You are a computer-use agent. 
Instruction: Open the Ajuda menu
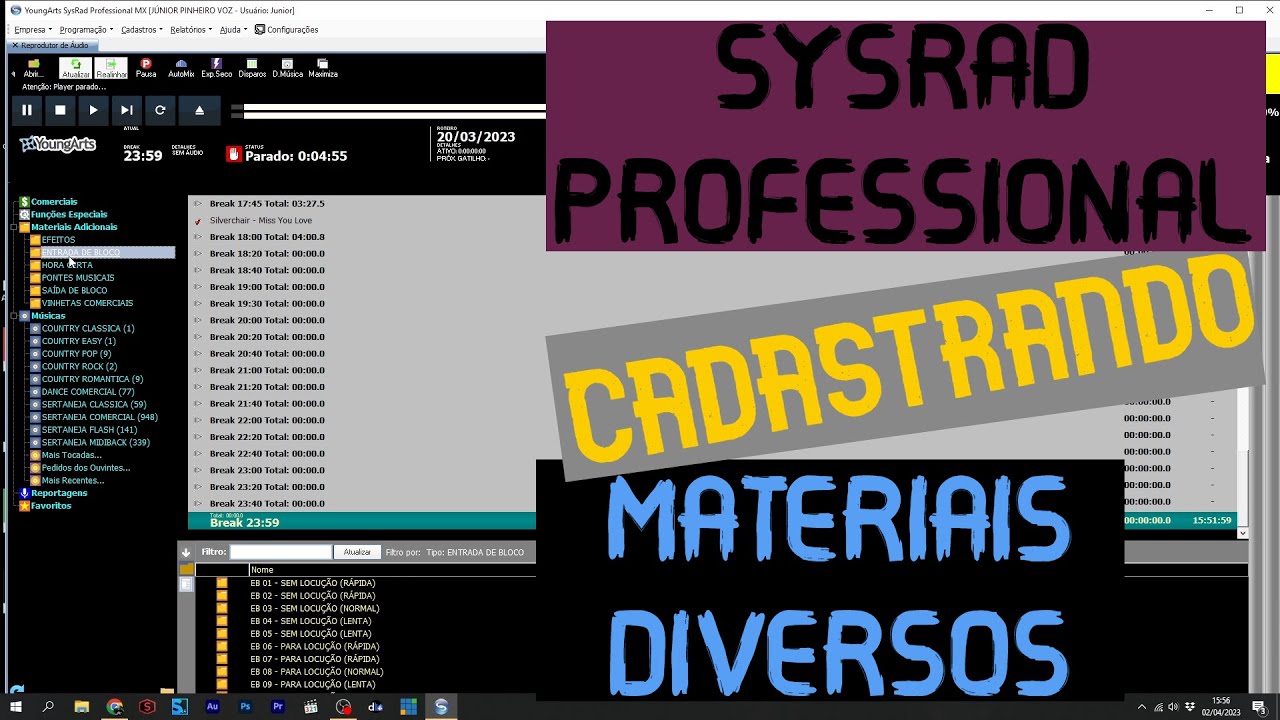pyautogui.click(x=232, y=30)
